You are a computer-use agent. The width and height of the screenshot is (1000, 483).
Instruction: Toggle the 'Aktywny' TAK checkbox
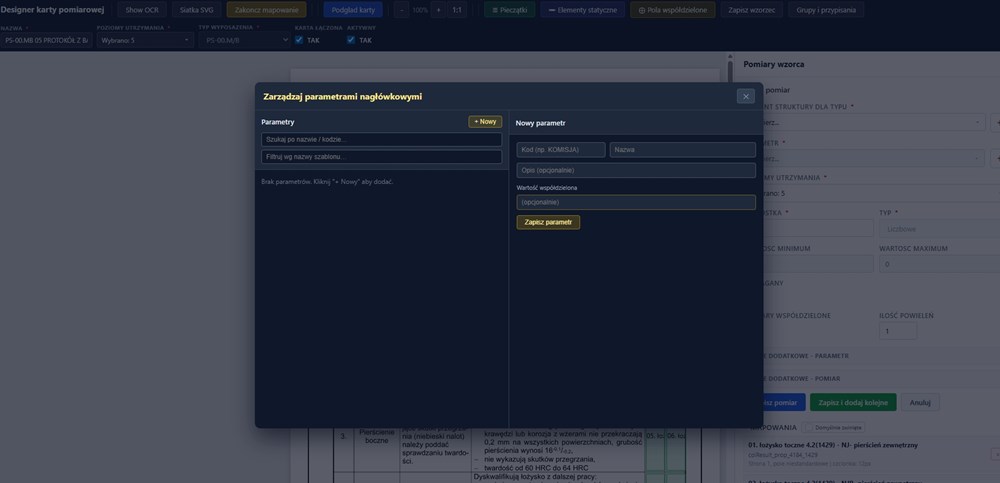tap(352, 40)
